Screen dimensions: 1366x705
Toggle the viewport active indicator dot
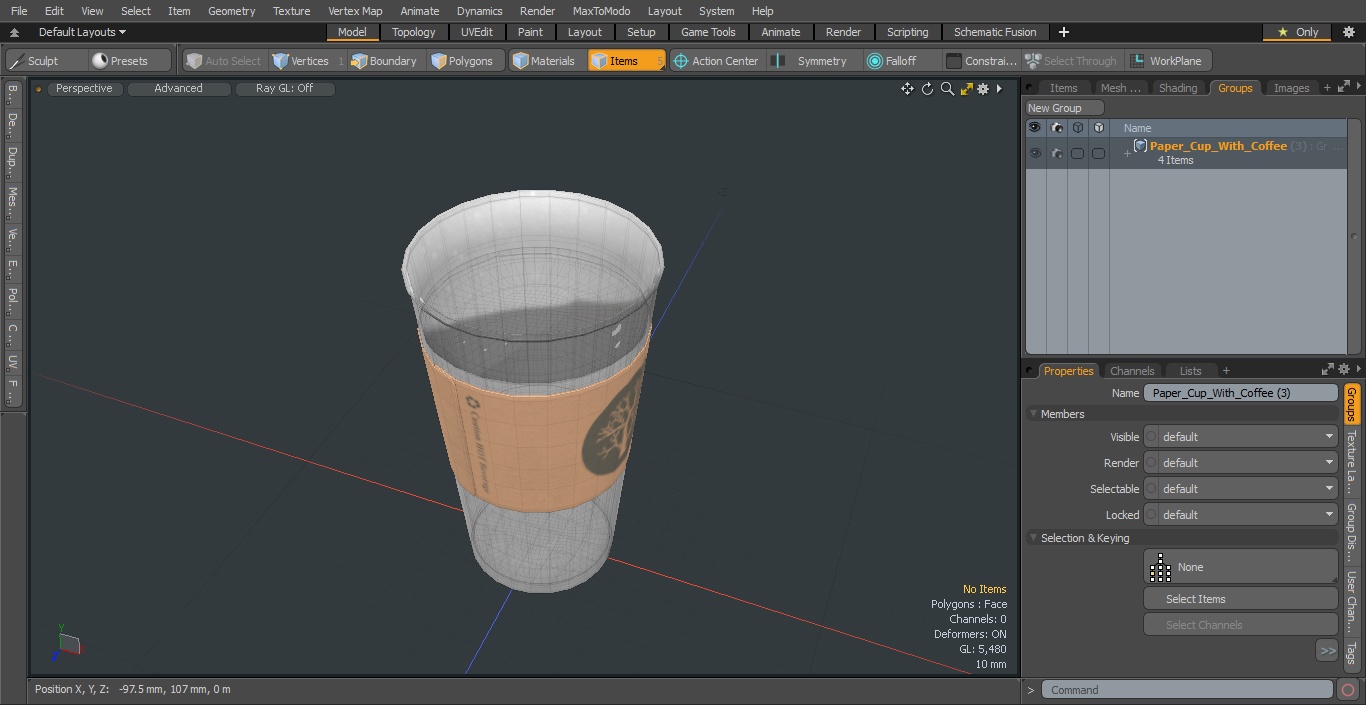coord(38,89)
